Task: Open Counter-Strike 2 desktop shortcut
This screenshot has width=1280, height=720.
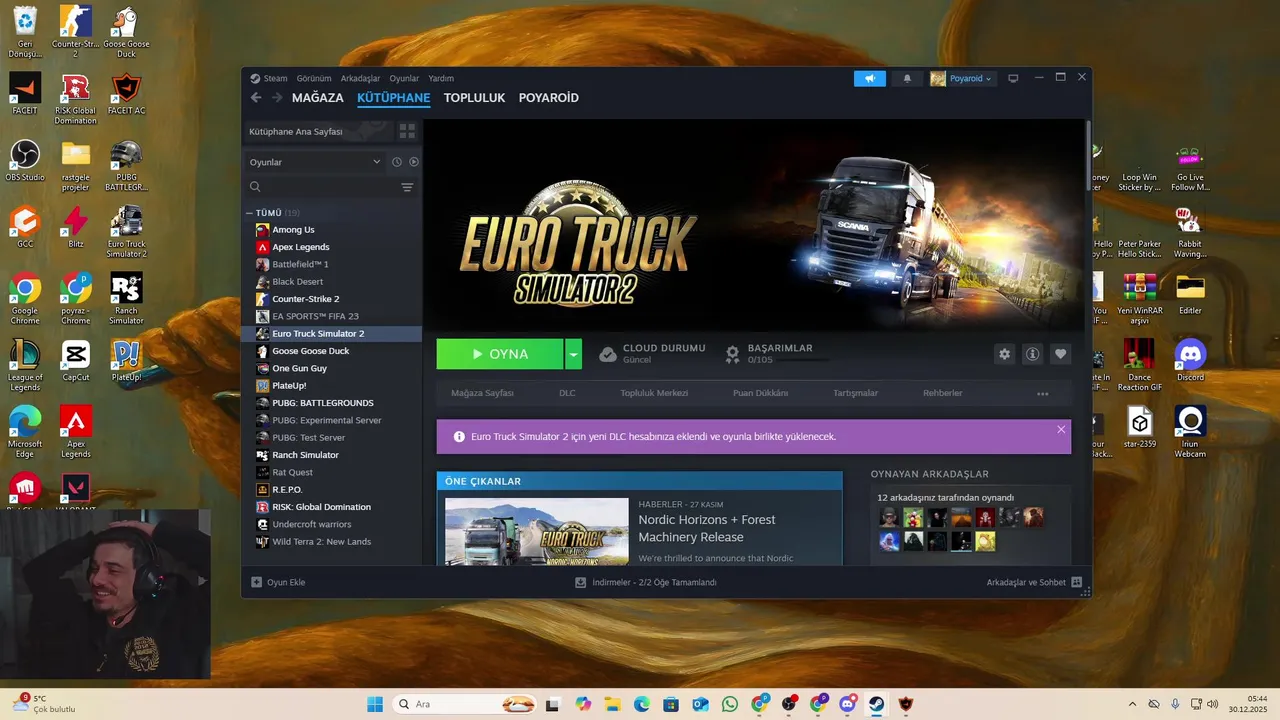Action: (x=75, y=30)
